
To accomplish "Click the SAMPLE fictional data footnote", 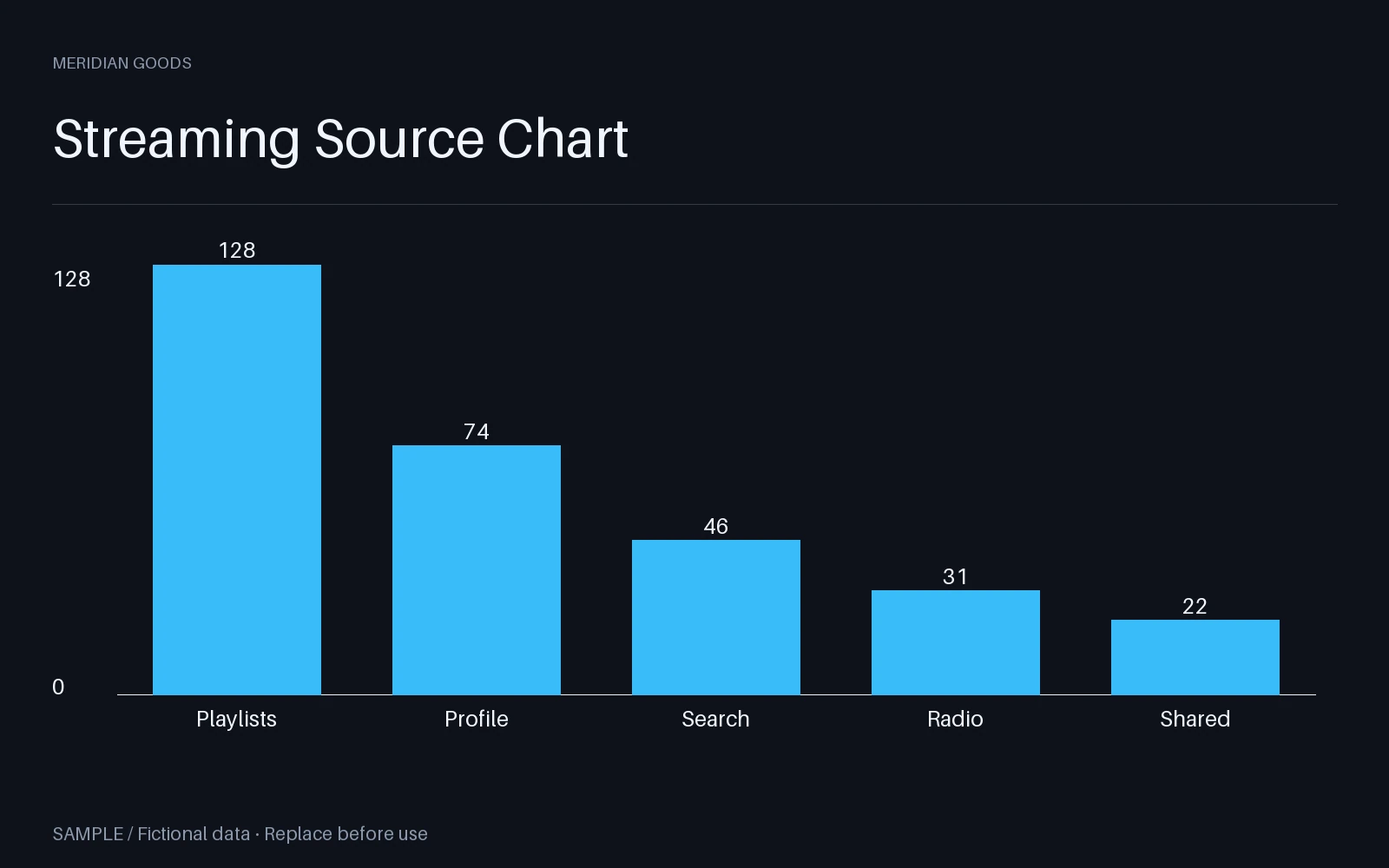I will 240,834.
